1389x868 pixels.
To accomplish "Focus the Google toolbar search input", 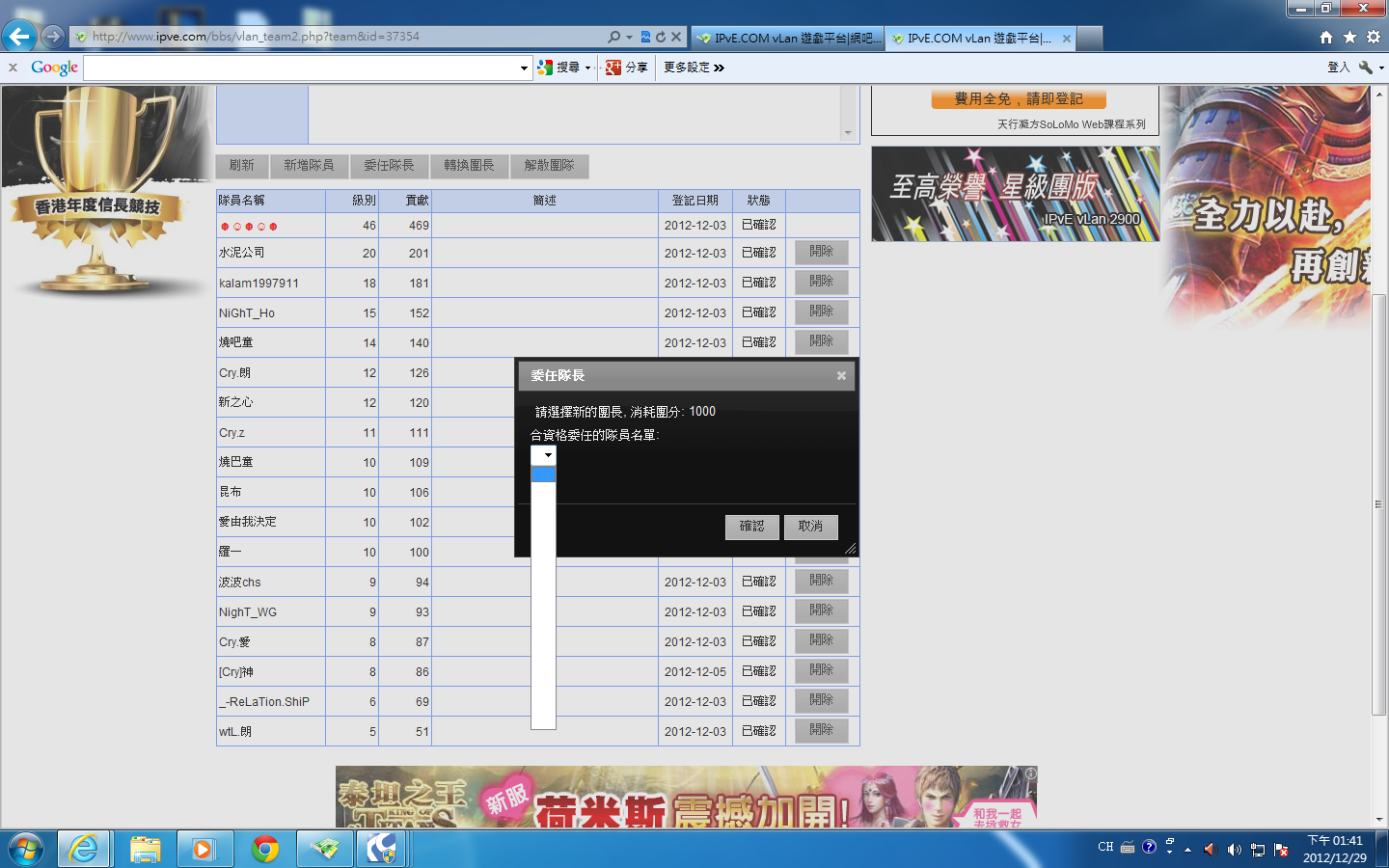I will click(x=301, y=68).
